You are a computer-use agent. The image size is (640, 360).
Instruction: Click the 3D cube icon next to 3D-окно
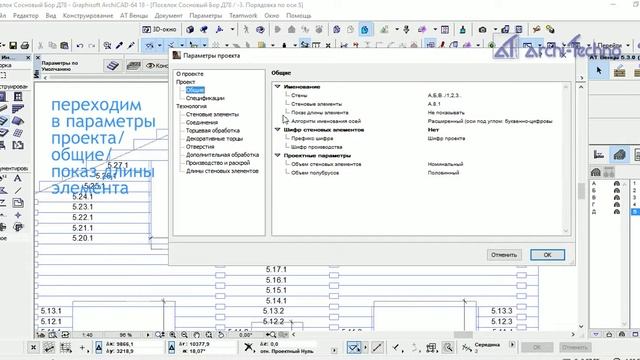tap(190, 29)
